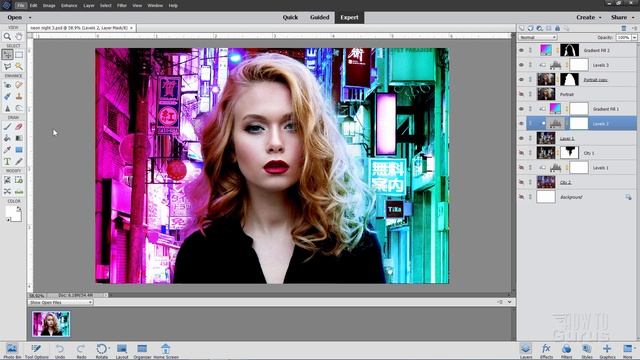The image size is (640, 360).
Task: Select the Red Eye Removal tool
Action: pyautogui.click(x=7, y=85)
